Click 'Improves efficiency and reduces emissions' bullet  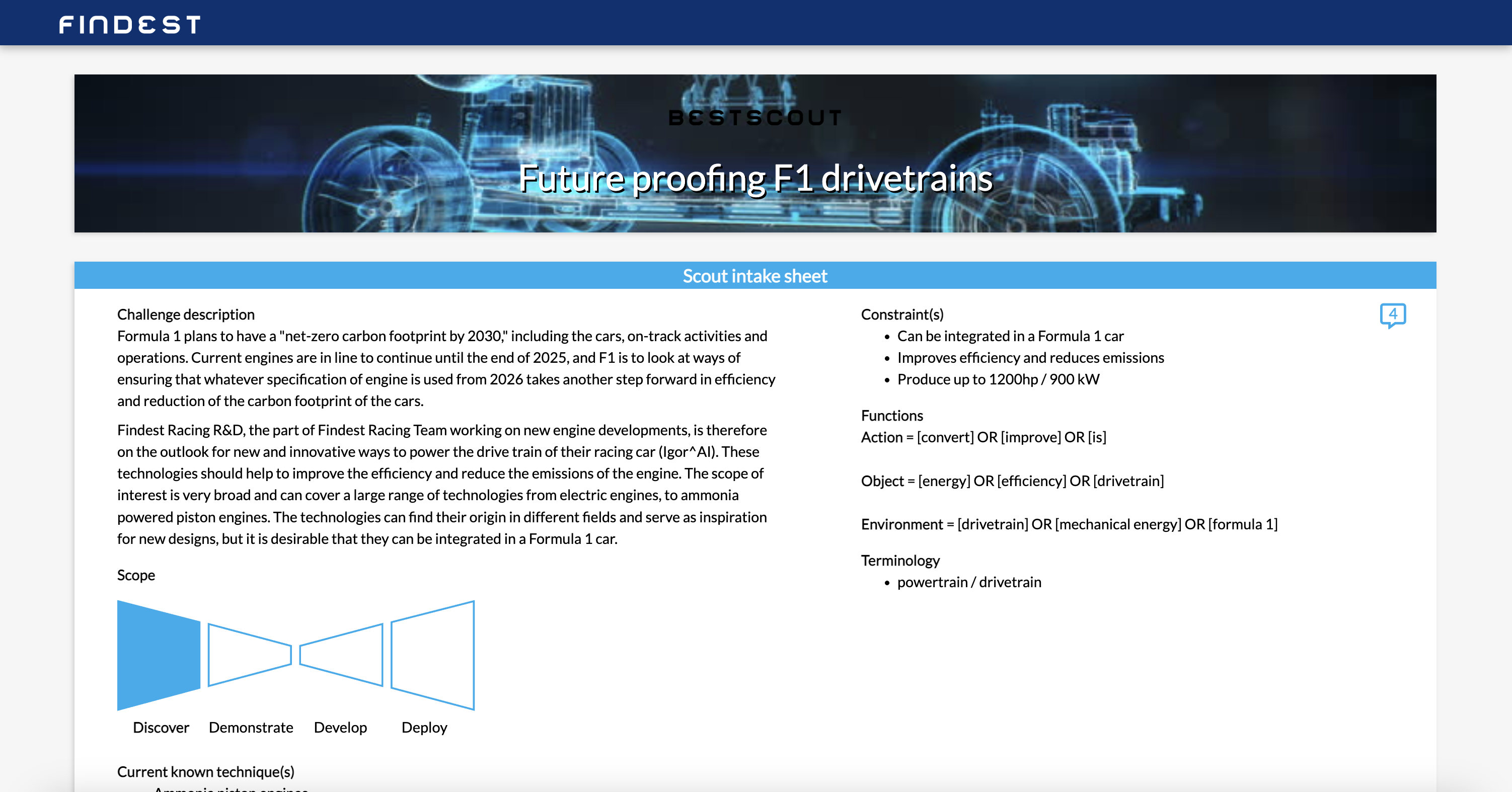1031,358
